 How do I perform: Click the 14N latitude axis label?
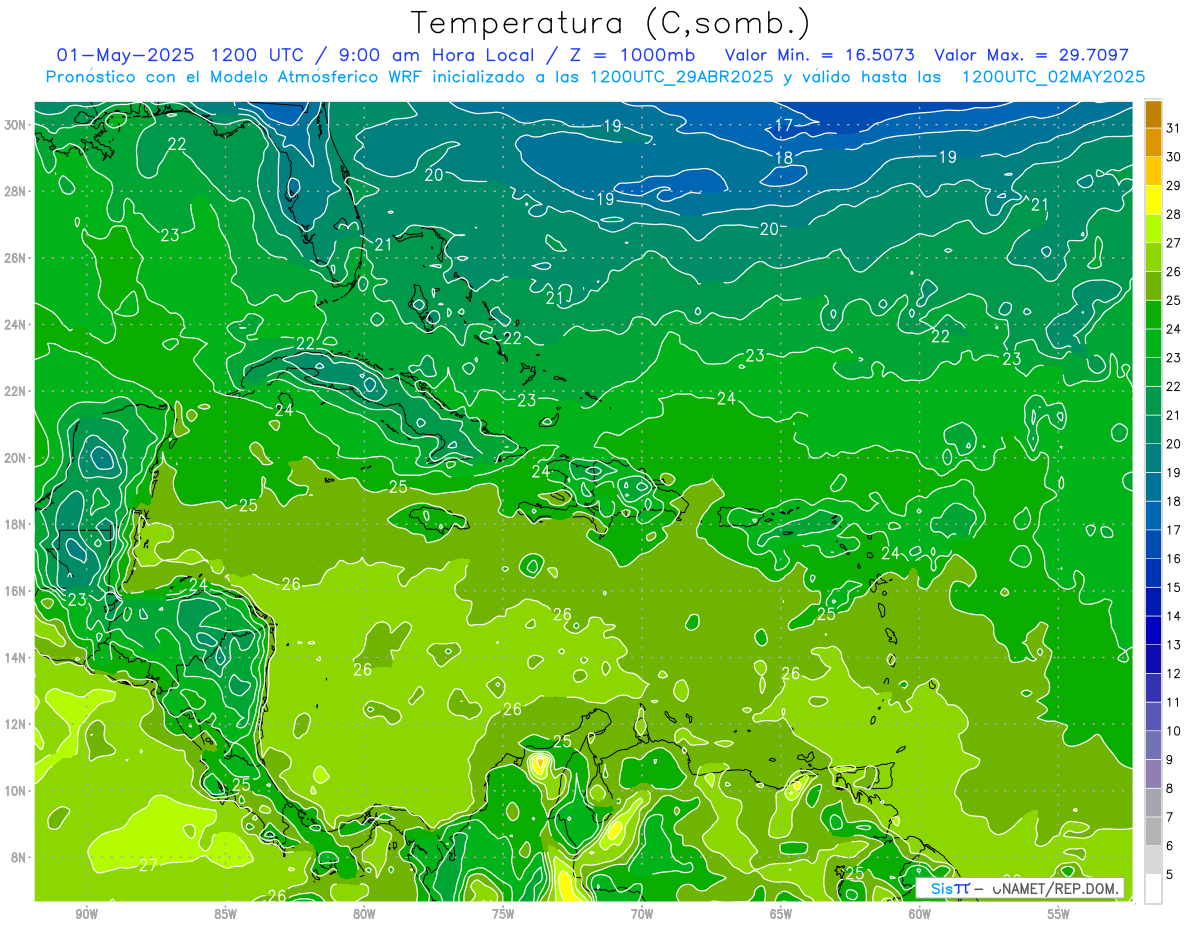point(14,658)
